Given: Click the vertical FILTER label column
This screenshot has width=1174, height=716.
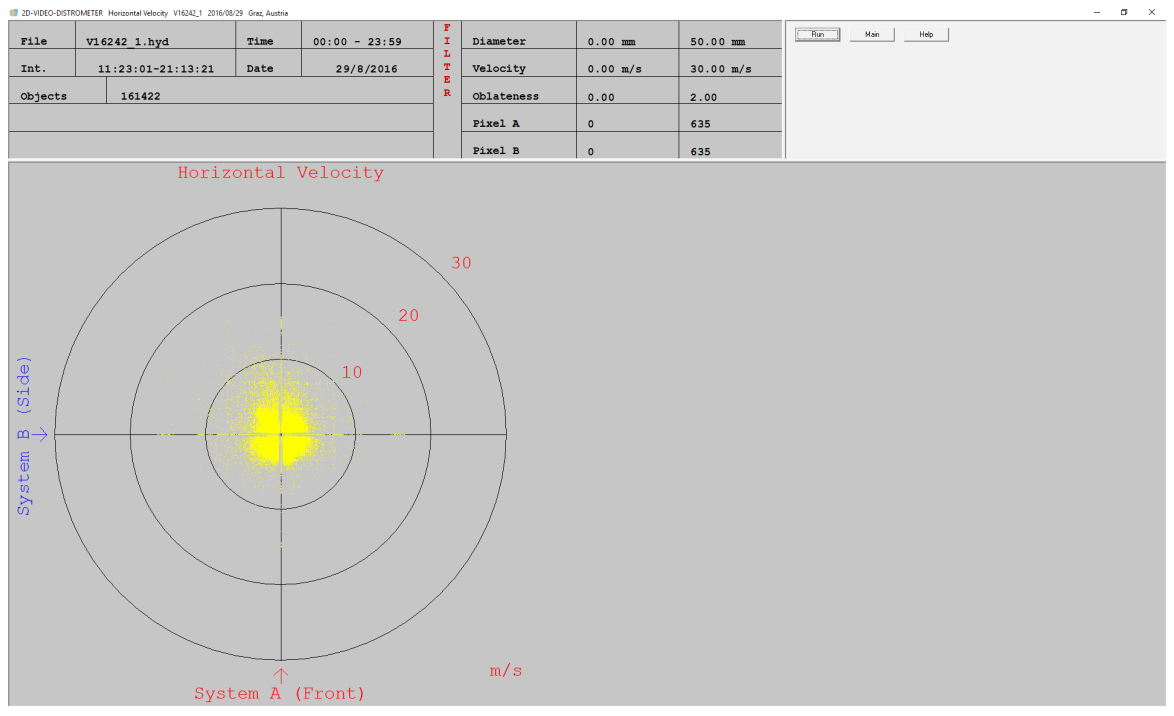Looking at the screenshot, I should 447,60.
